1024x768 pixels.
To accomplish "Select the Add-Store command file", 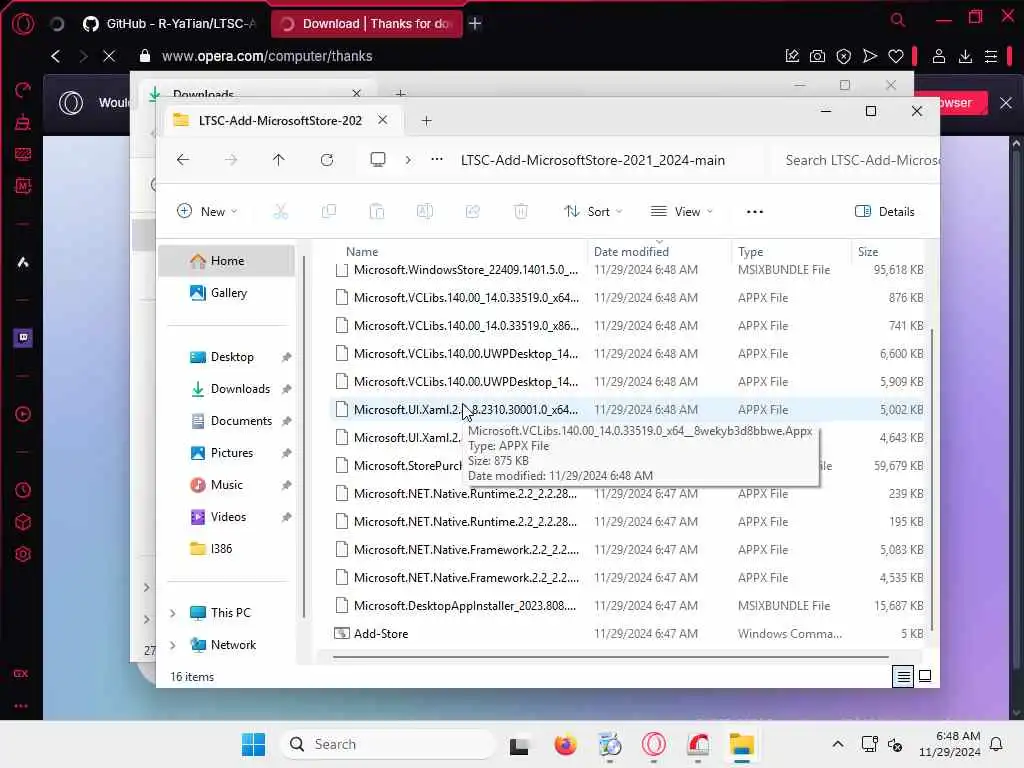I will click(628, 633).
